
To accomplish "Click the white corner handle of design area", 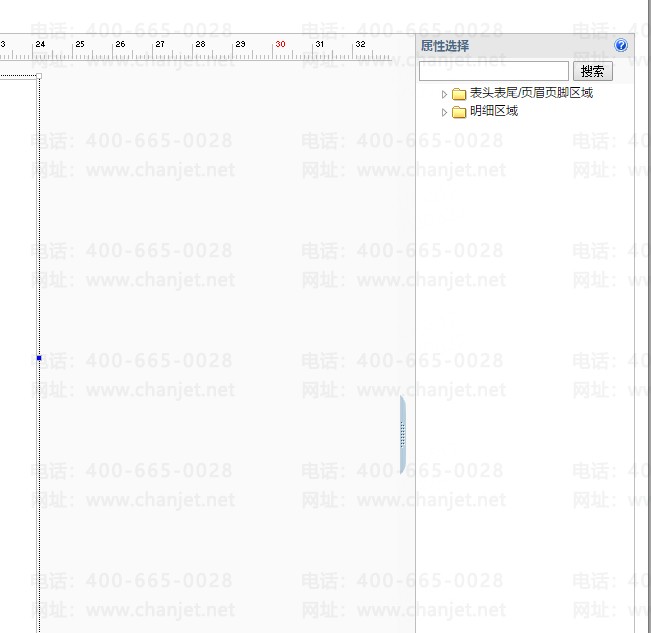I will [x=39, y=76].
